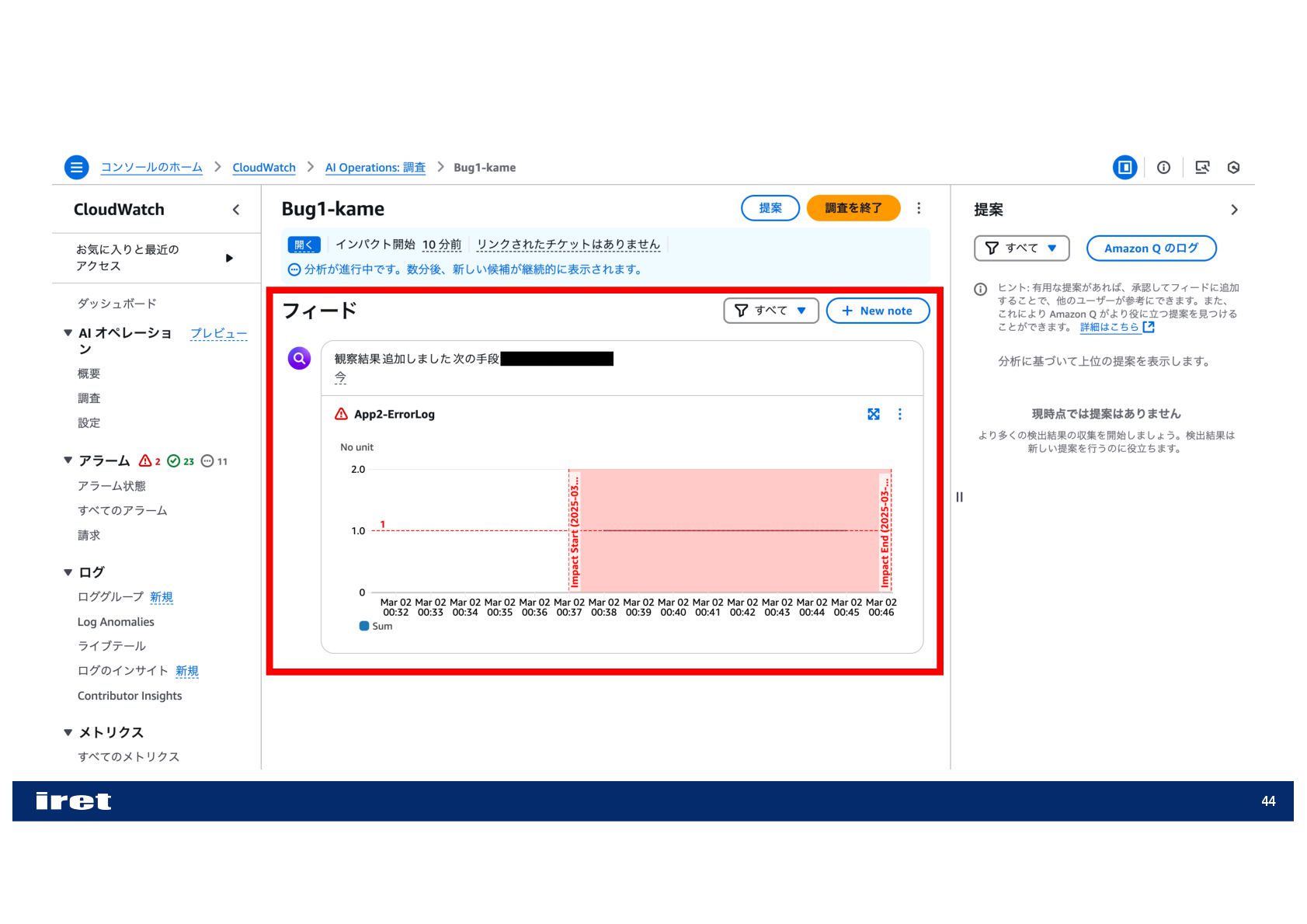Open ロググループ in the sidebar
Viewport: 1307px width, 924px height.
111,597
